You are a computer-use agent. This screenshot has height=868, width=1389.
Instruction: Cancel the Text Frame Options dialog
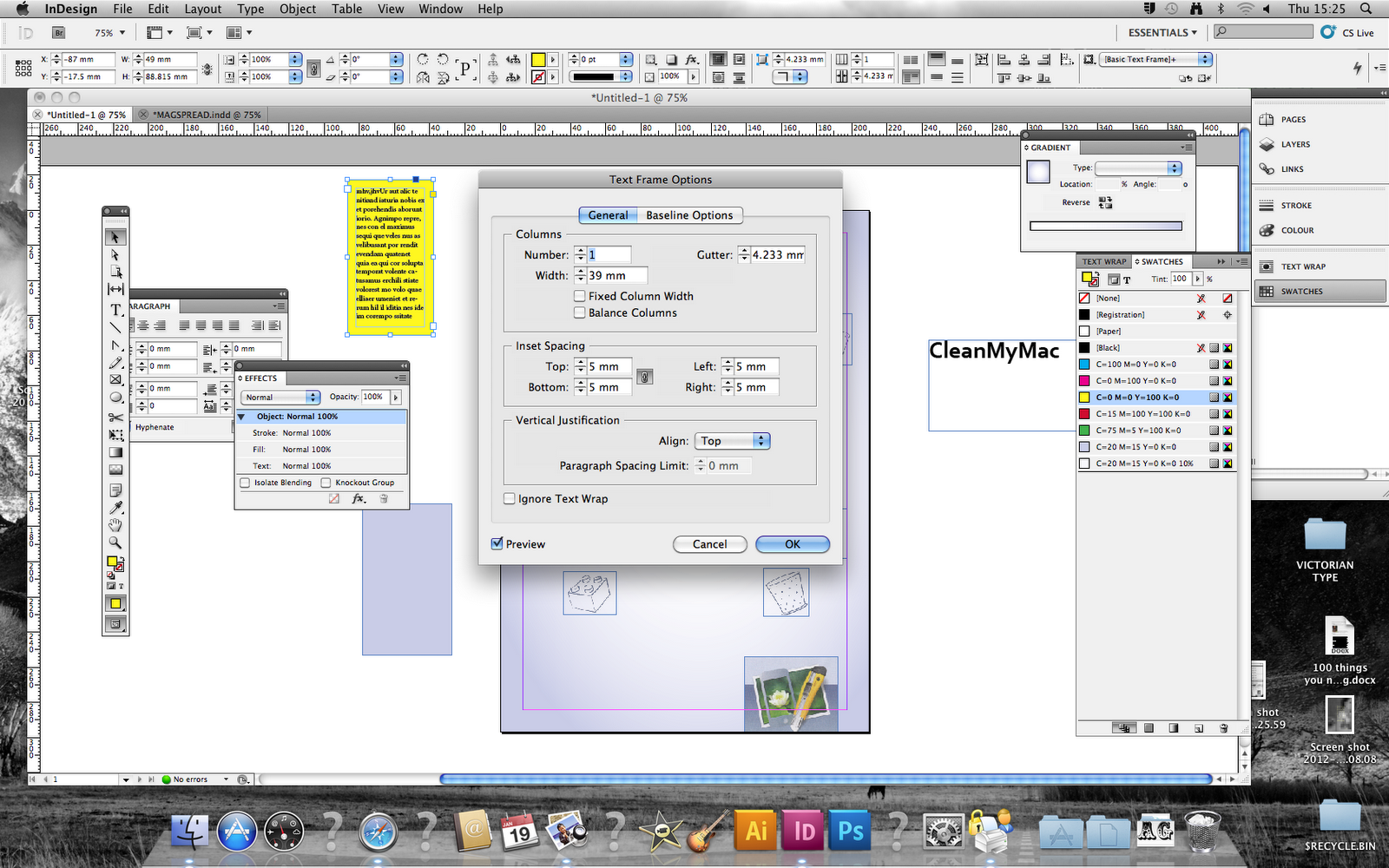[x=709, y=544]
